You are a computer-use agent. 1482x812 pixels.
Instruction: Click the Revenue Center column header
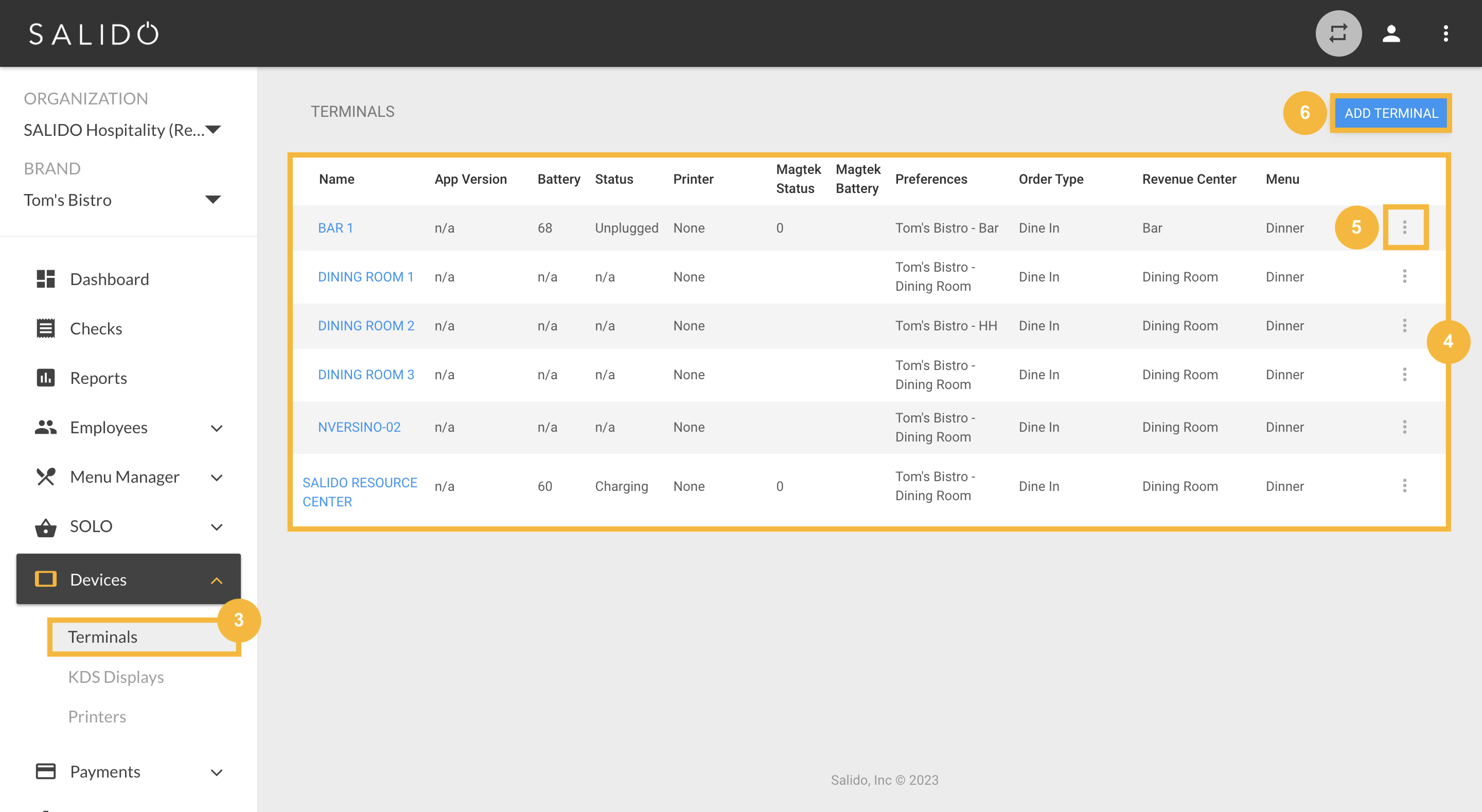pyautogui.click(x=1189, y=179)
